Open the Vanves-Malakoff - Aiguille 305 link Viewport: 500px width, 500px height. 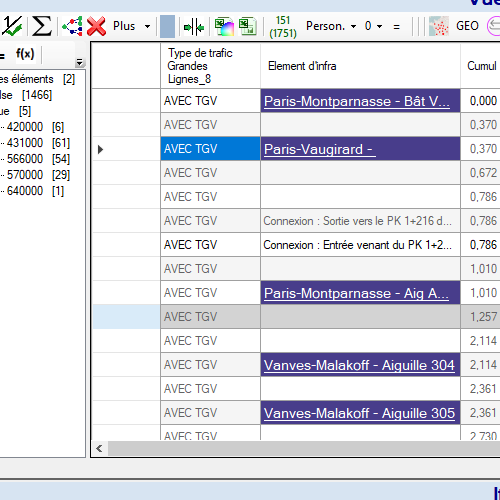(x=359, y=413)
